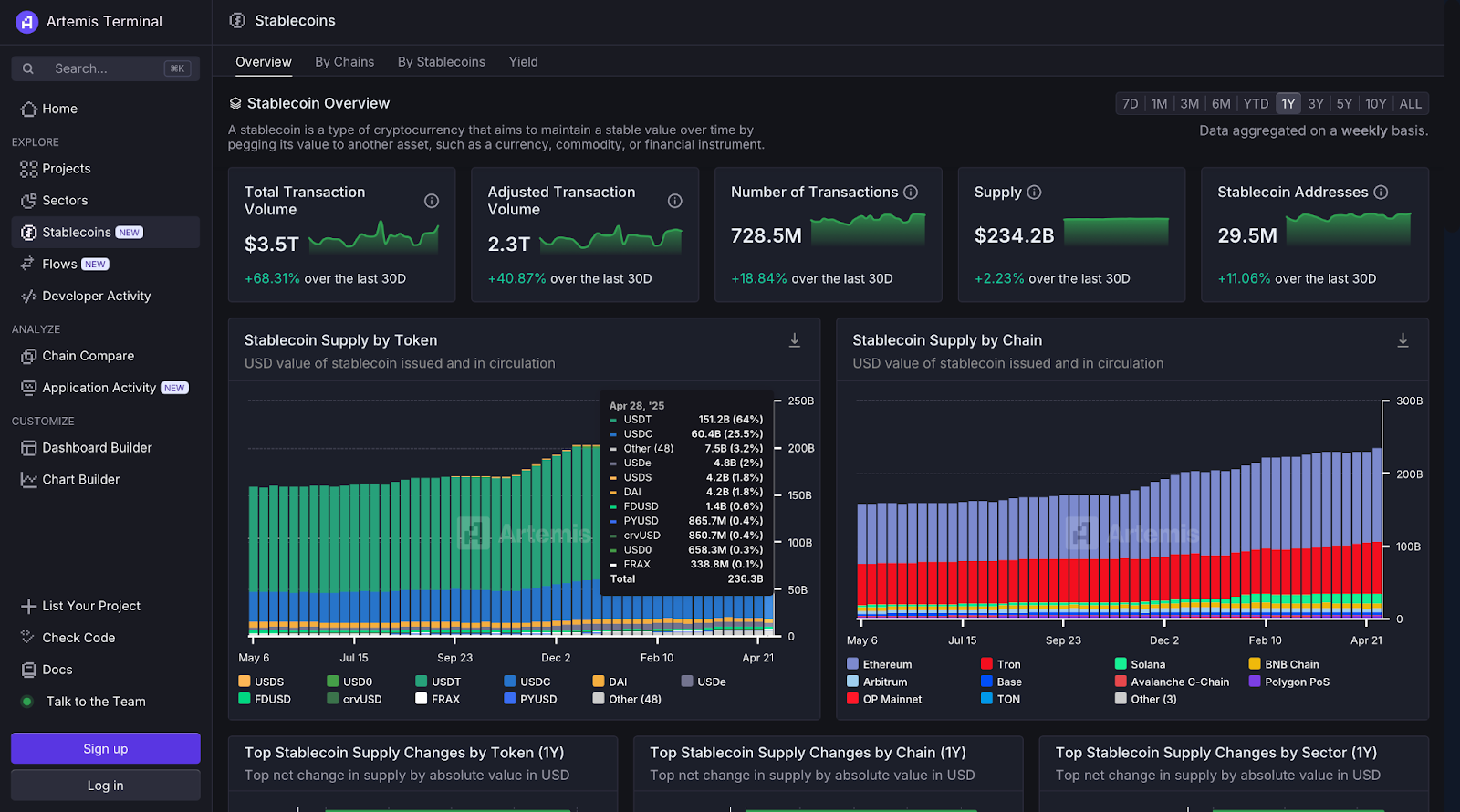This screenshot has height=812, width=1460.
Task: Select the 6M time range
Action: pos(1221,104)
